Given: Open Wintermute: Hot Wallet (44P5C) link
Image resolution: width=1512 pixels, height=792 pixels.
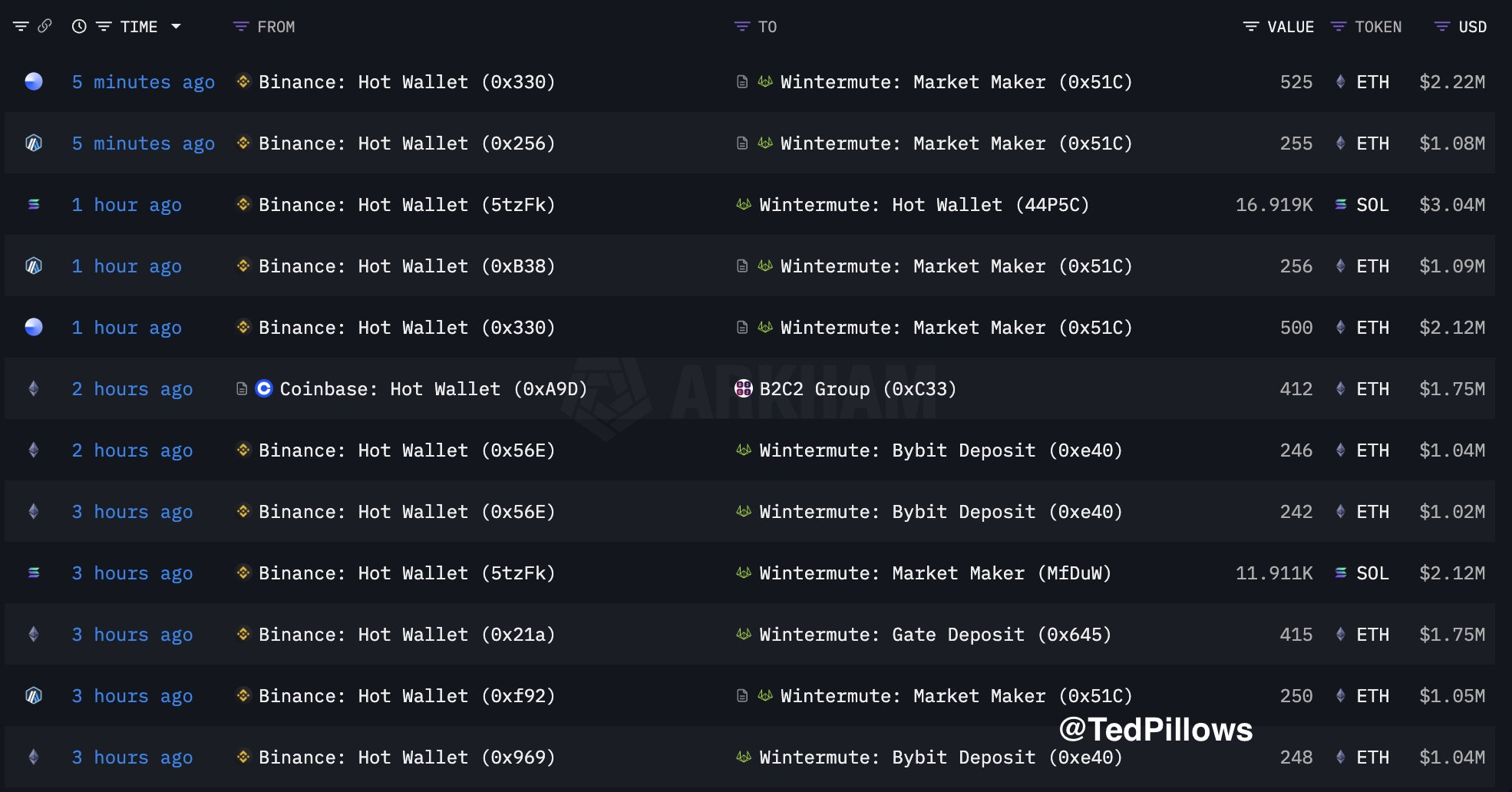Looking at the screenshot, I should [x=924, y=205].
